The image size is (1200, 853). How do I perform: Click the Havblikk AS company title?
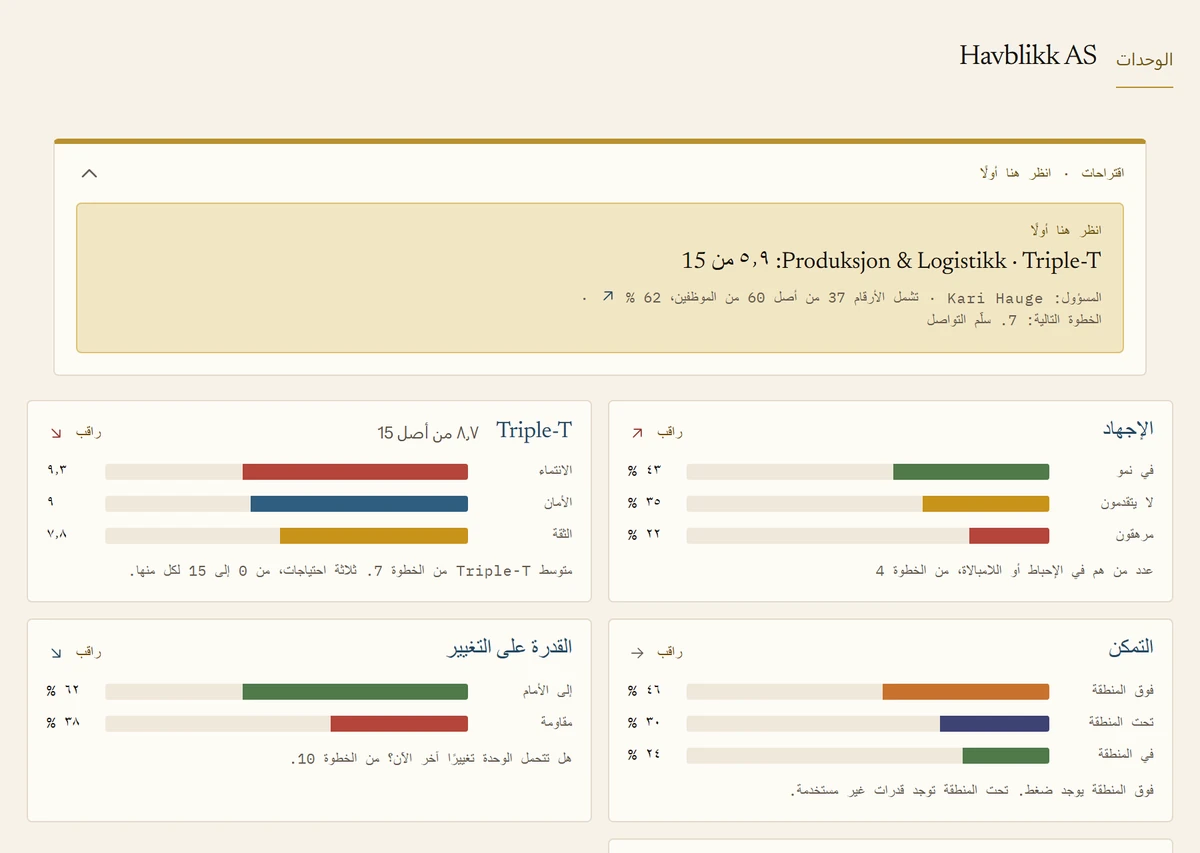click(x=1028, y=55)
